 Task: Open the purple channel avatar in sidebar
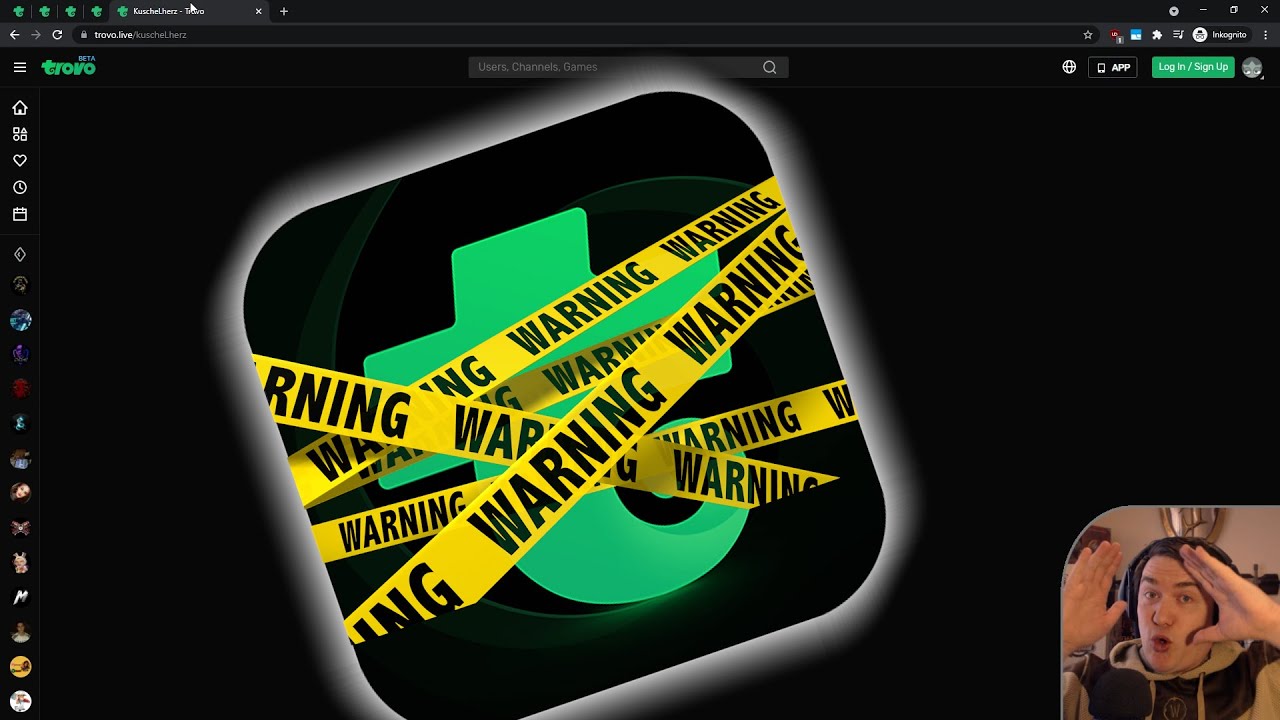point(20,354)
